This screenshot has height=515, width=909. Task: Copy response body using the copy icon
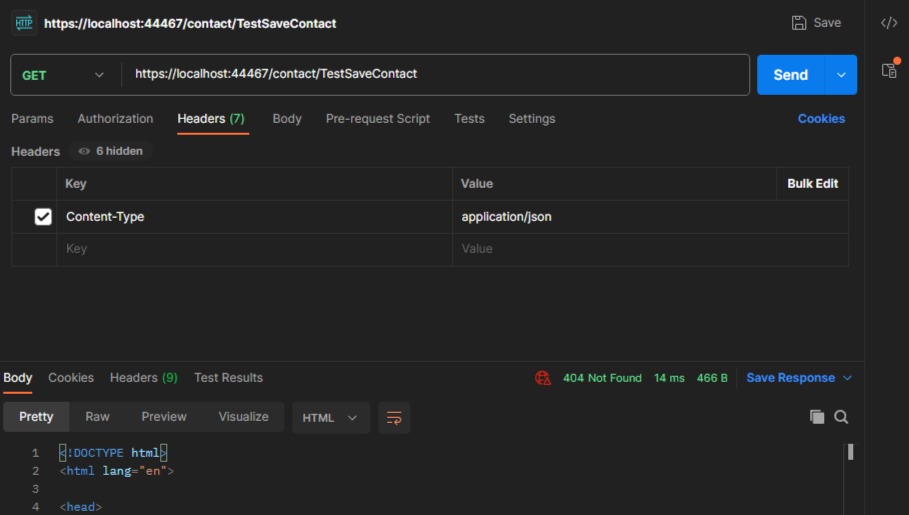tap(817, 417)
